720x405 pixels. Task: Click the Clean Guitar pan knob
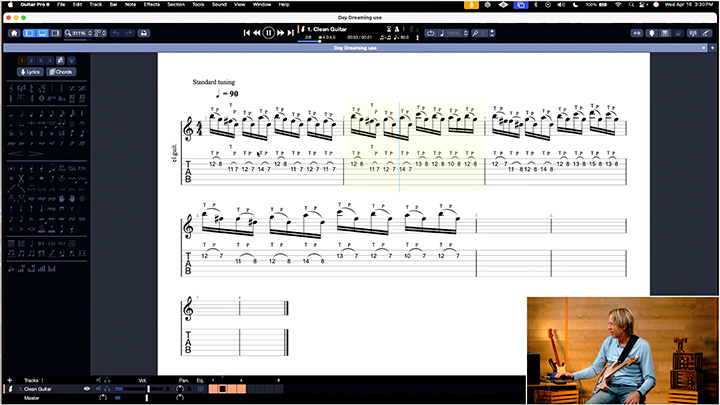click(180, 389)
